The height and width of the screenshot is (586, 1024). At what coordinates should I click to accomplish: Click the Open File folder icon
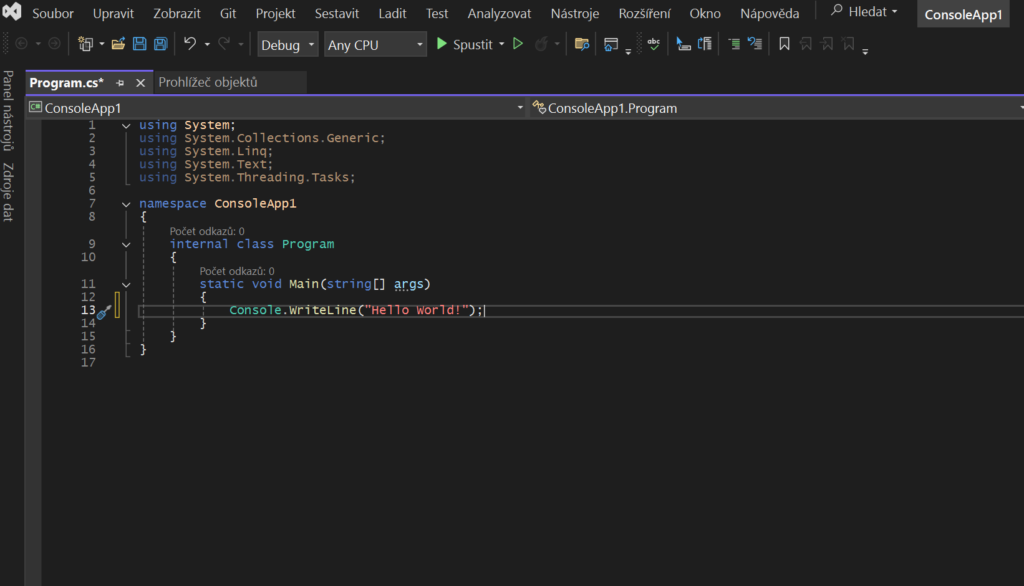[x=118, y=44]
